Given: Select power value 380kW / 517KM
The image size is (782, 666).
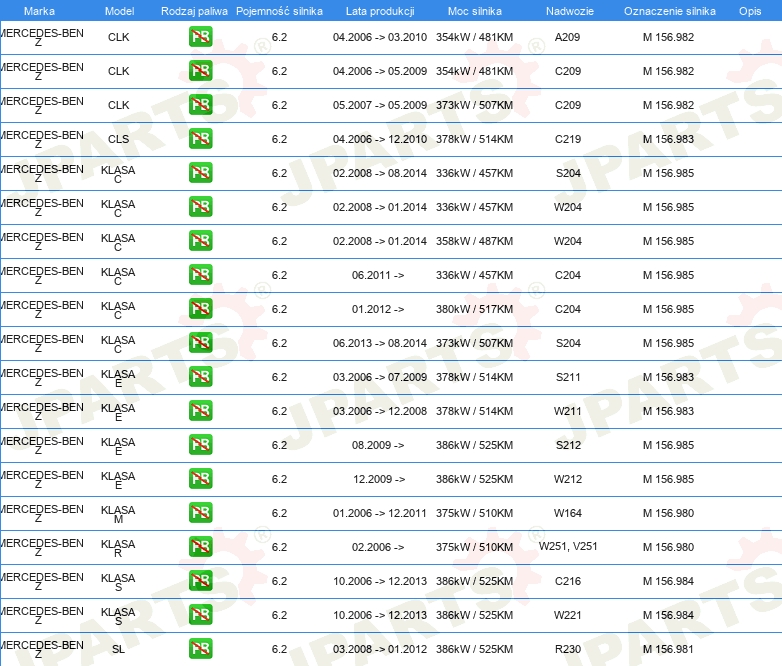Looking at the screenshot, I should (x=474, y=309).
